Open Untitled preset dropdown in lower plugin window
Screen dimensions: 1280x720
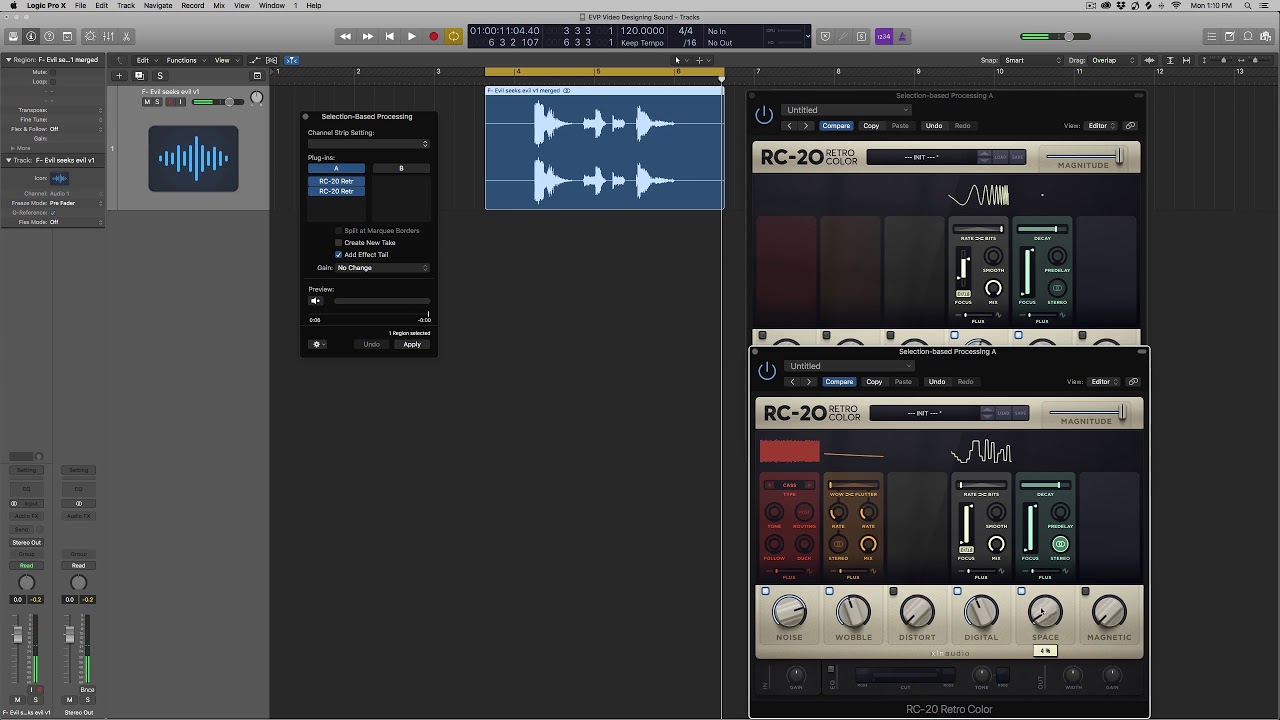(847, 366)
